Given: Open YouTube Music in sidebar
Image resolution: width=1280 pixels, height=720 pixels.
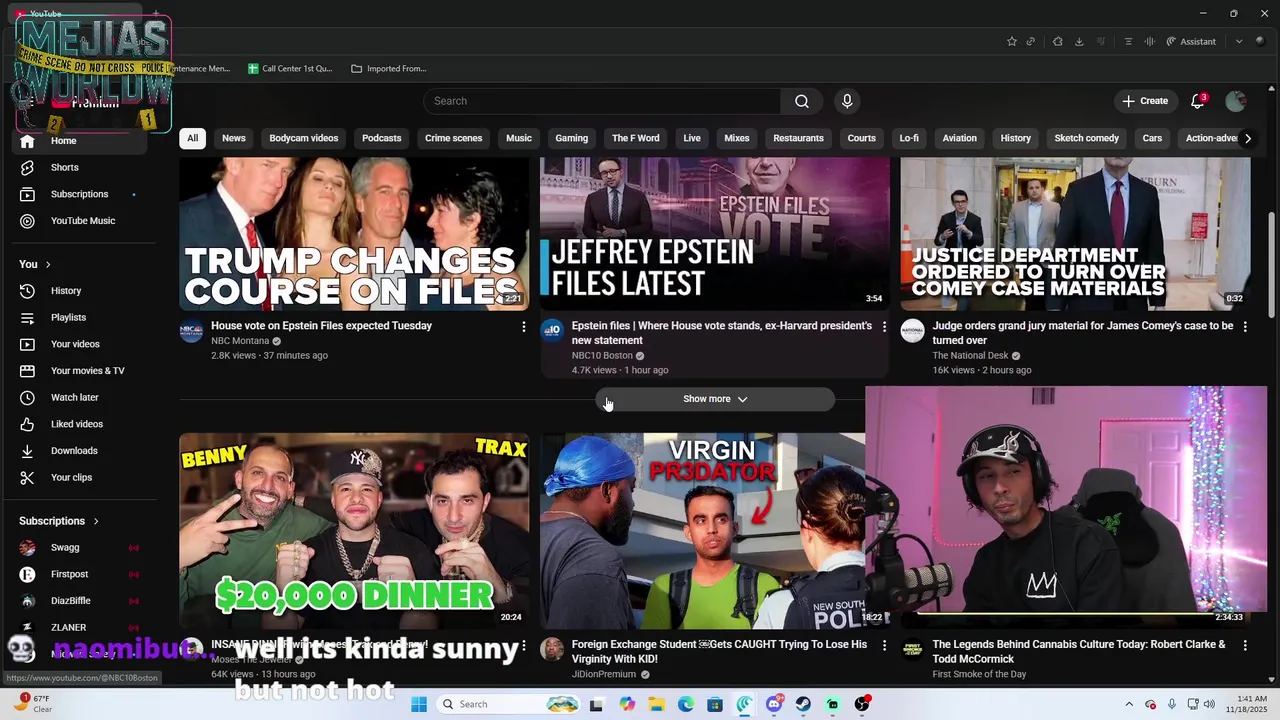Looking at the screenshot, I should click(x=80, y=221).
